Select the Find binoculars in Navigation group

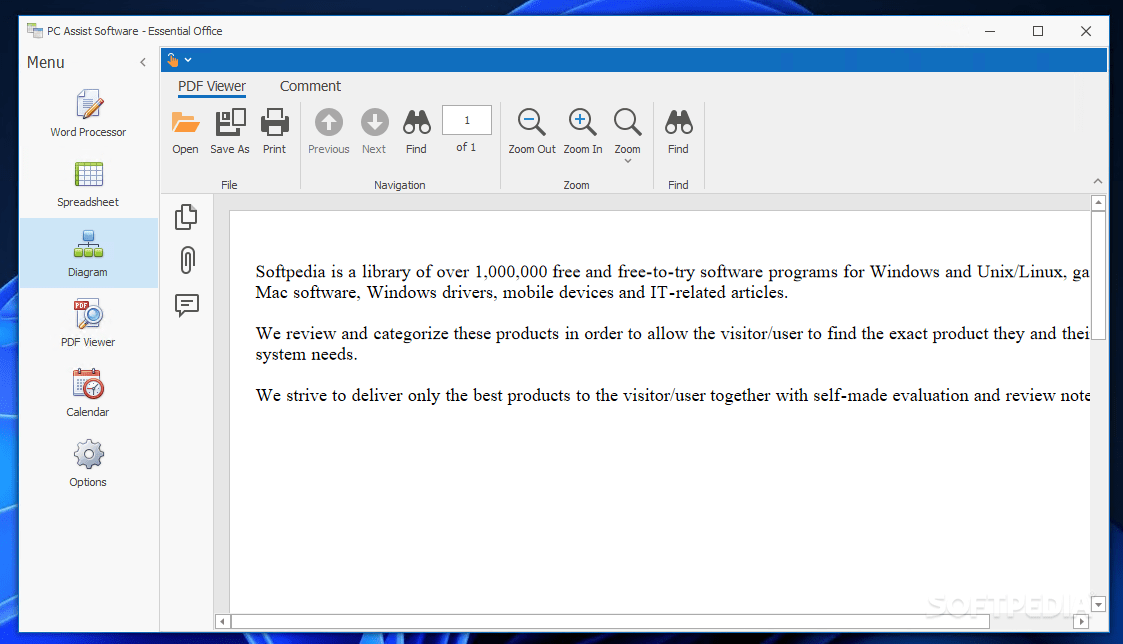(416, 130)
